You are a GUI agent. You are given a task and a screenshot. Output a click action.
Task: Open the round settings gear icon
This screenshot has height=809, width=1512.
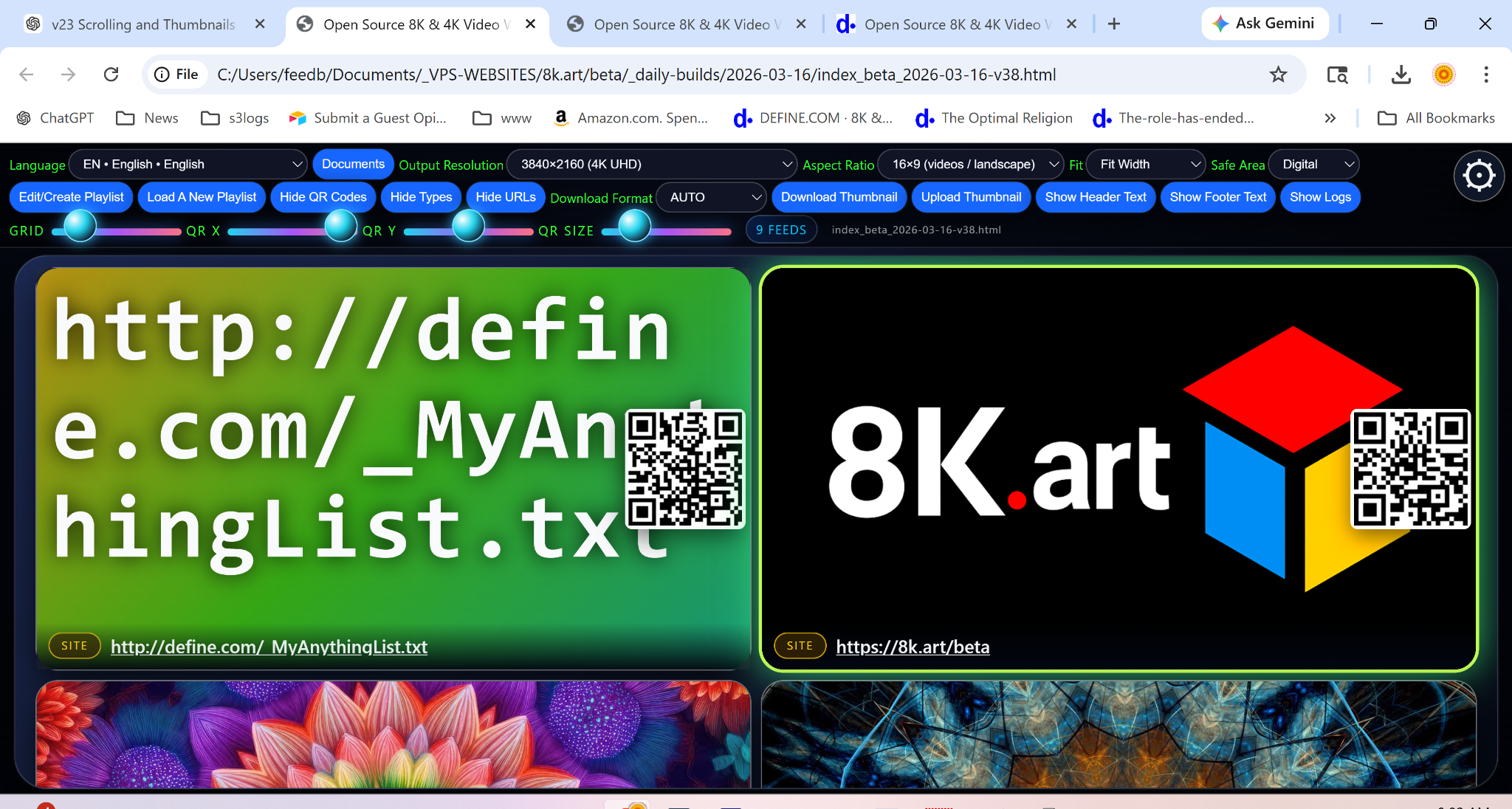point(1479,176)
